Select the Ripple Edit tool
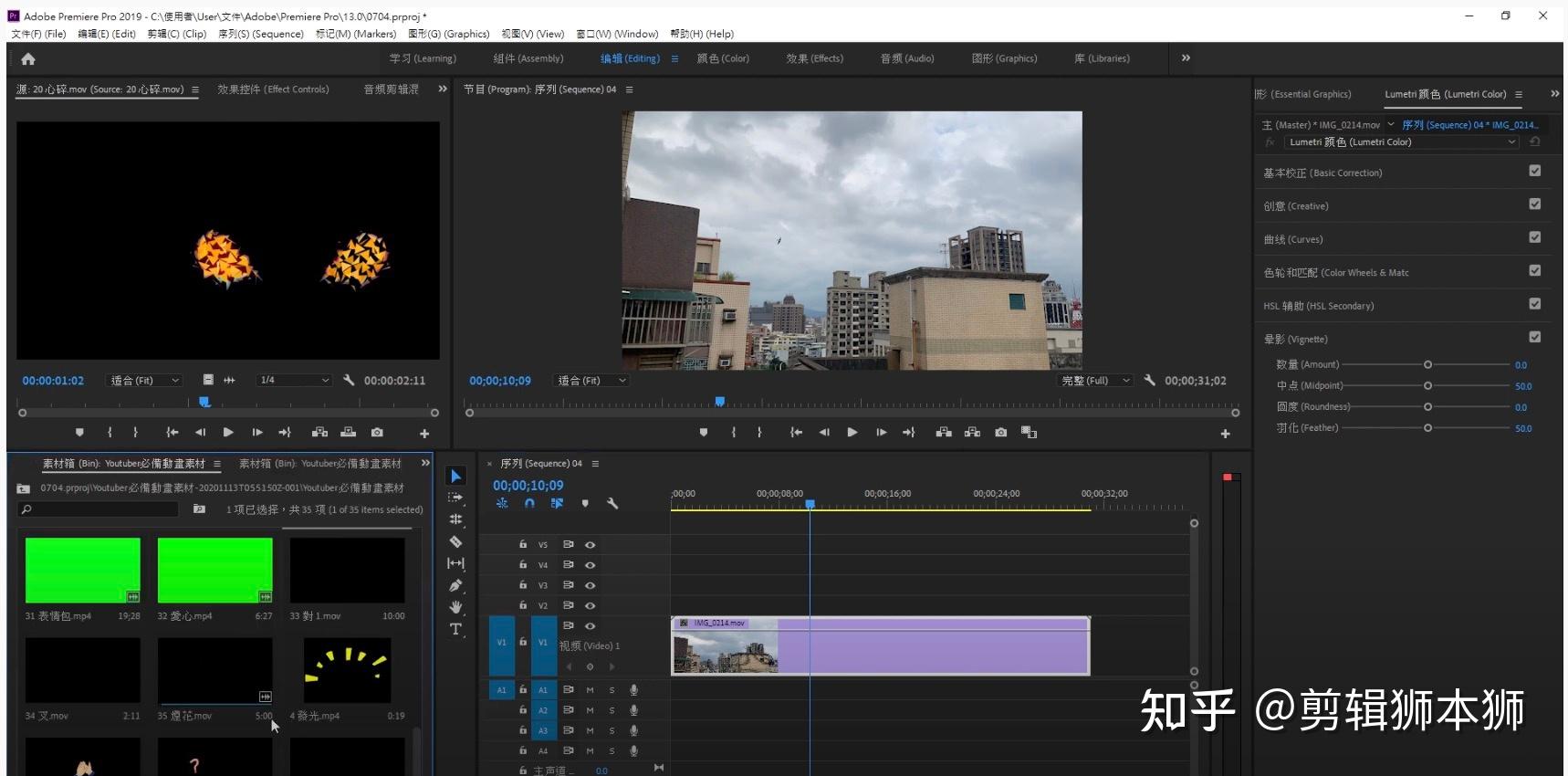The height and width of the screenshot is (776, 1568). [455, 519]
